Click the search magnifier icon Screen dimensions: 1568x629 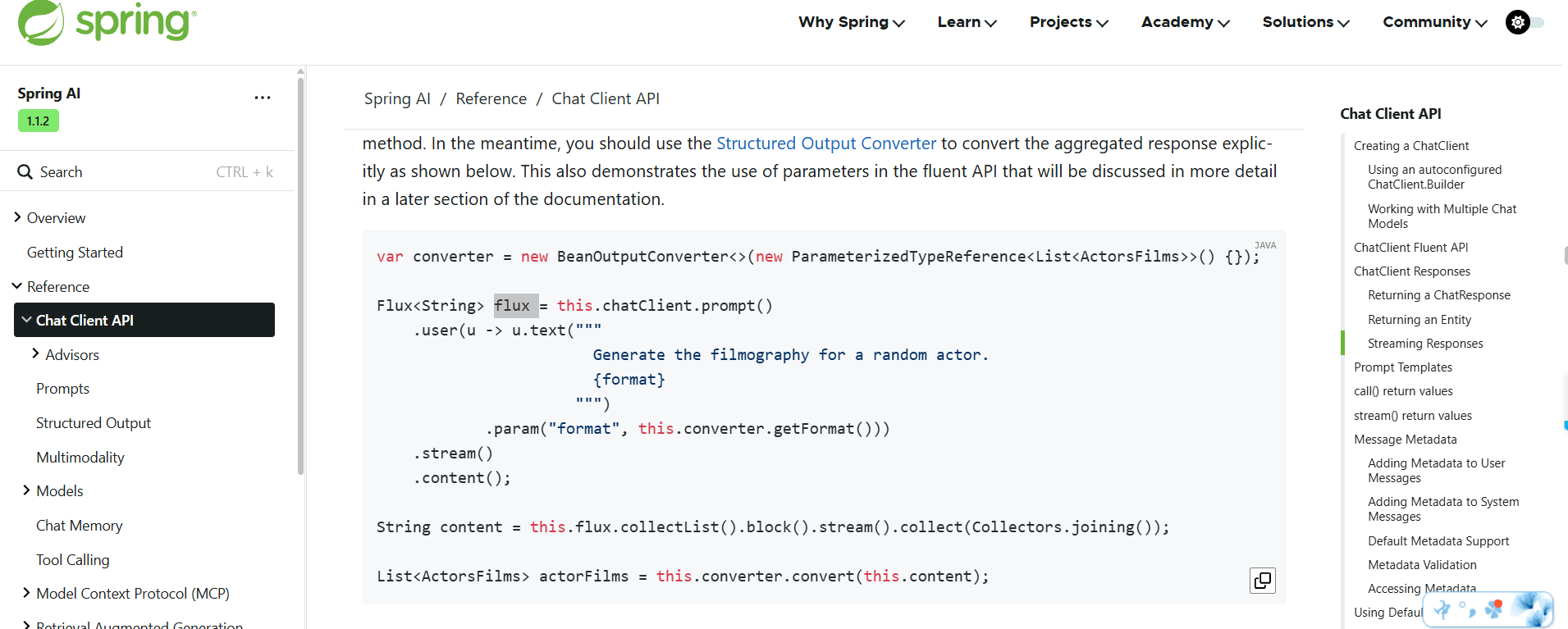25,172
